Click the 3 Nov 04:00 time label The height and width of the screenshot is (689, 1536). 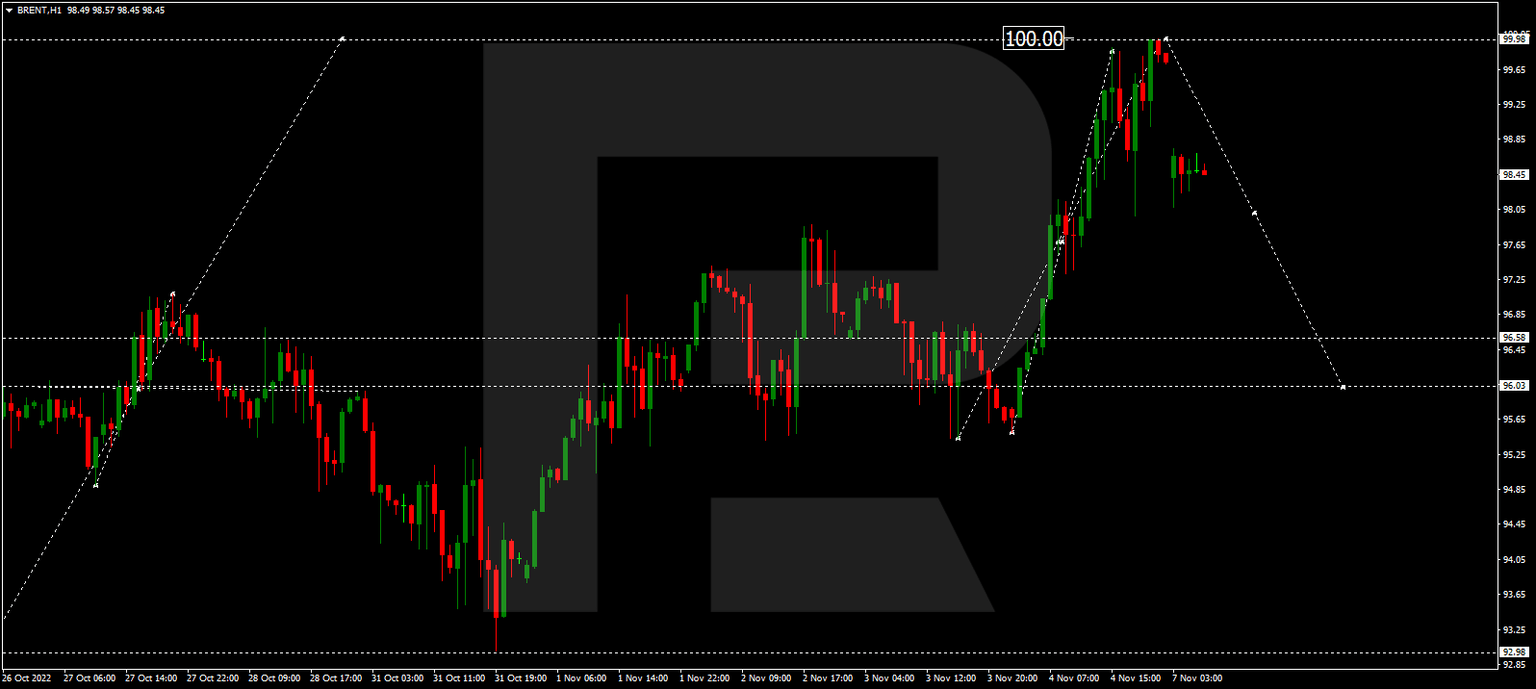click(890, 678)
